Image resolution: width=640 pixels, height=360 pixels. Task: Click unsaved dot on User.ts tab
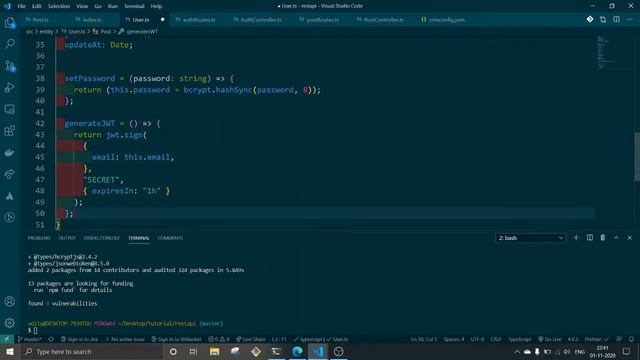162,20
